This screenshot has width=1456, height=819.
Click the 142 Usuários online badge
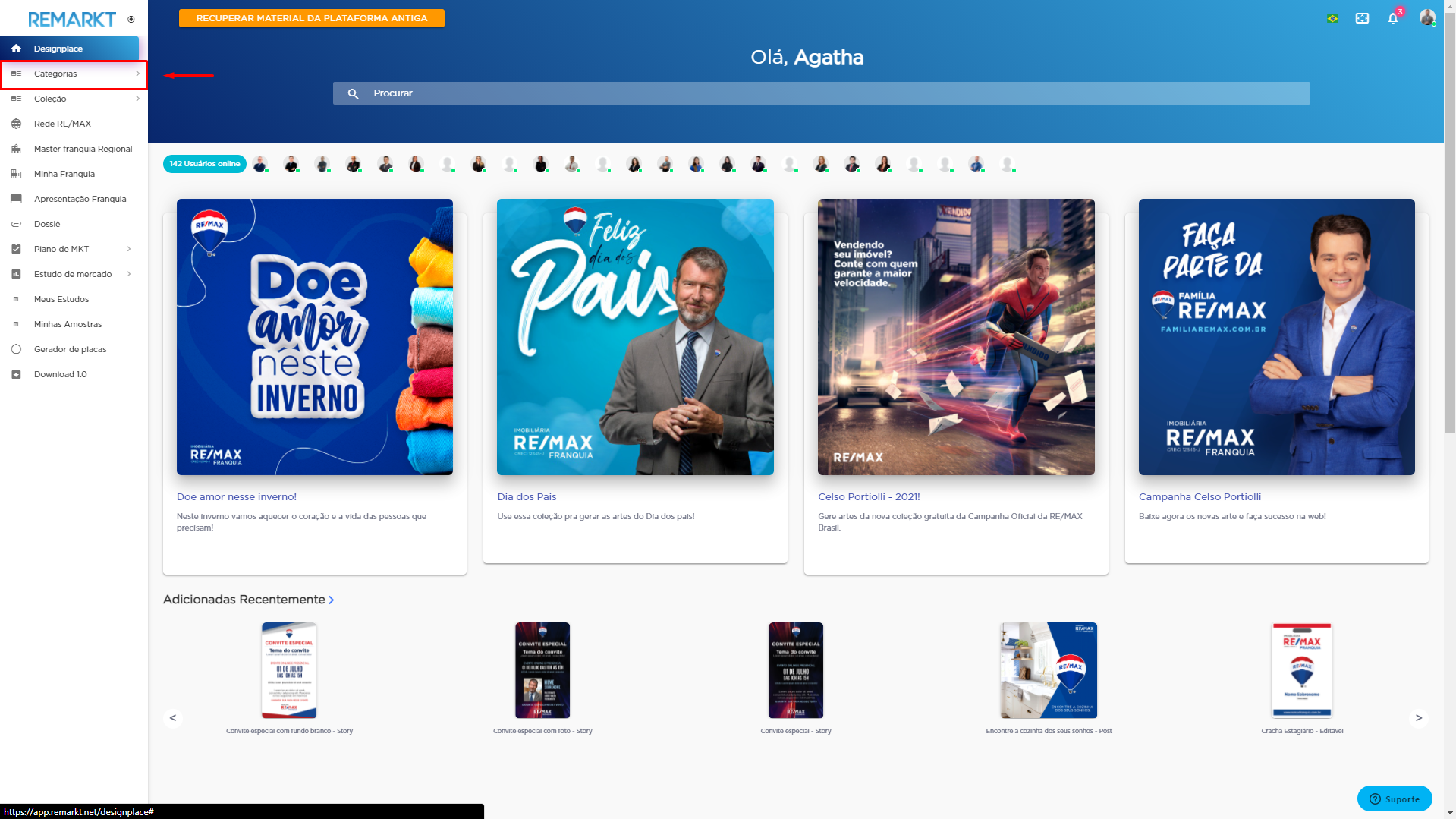click(204, 163)
